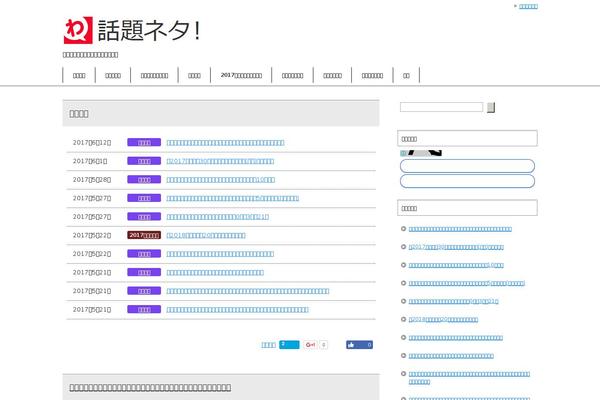
Task: Click the 話題ネタ! site logo
Action: click(x=132, y=30)
